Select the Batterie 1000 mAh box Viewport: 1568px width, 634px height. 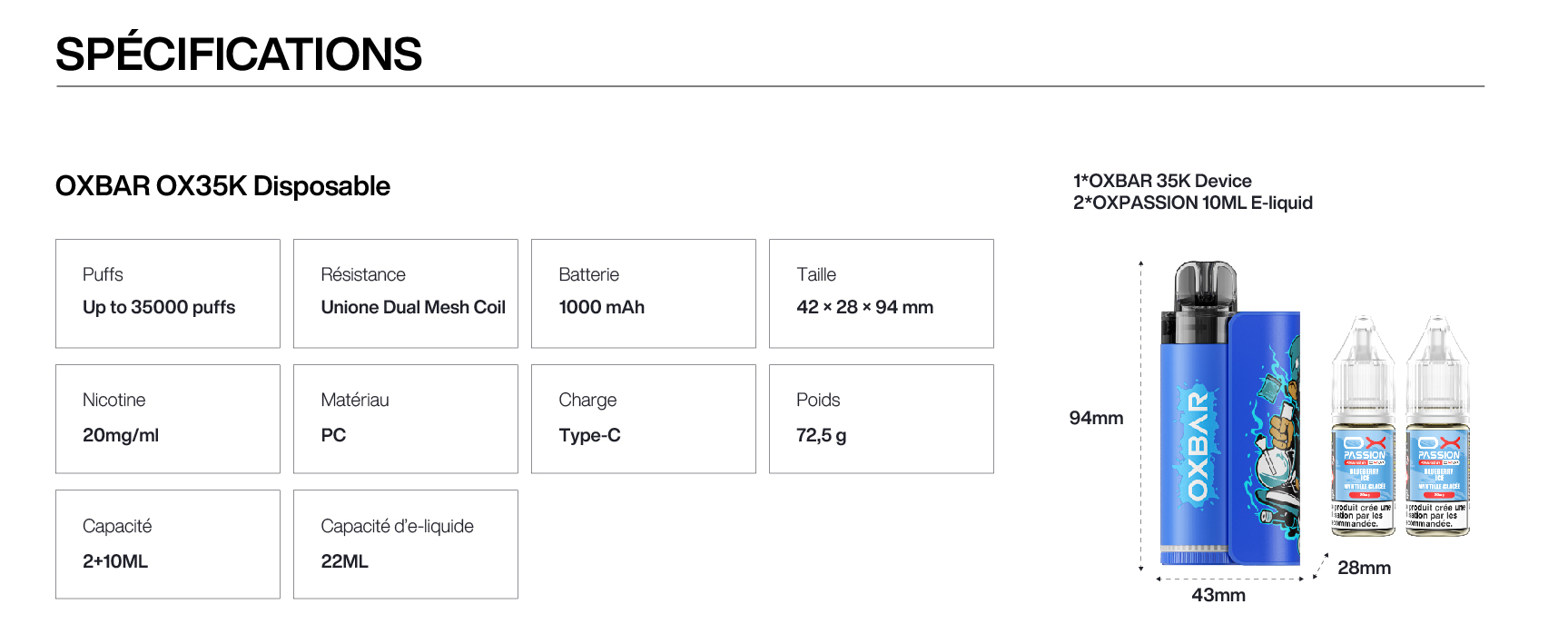coord(644,293)
